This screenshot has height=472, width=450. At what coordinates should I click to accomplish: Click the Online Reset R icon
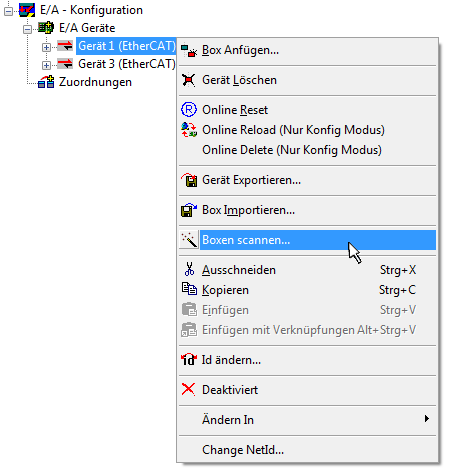point(189,110)
